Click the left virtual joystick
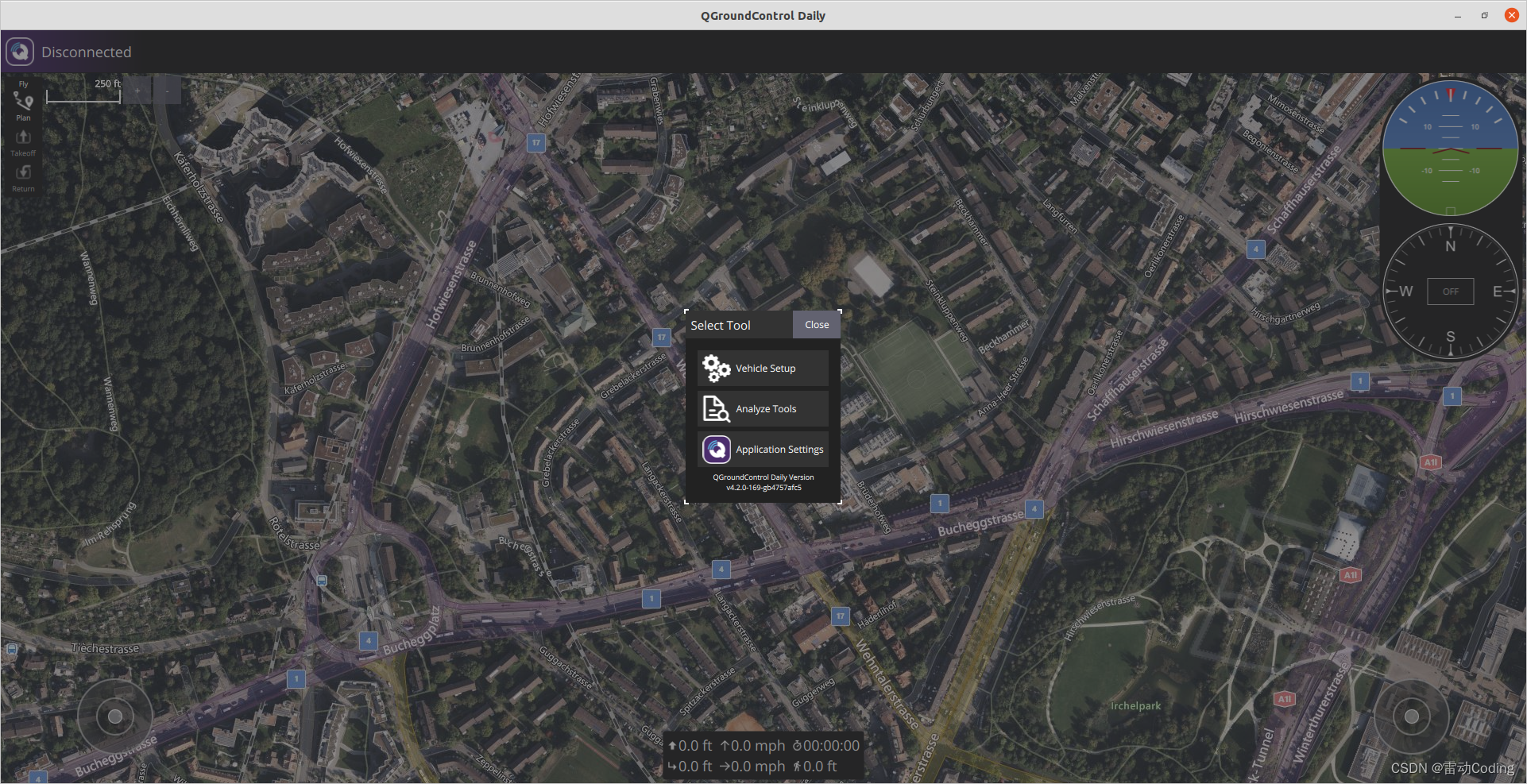This screenshot has width=1527, height=784. click(115, 717)
